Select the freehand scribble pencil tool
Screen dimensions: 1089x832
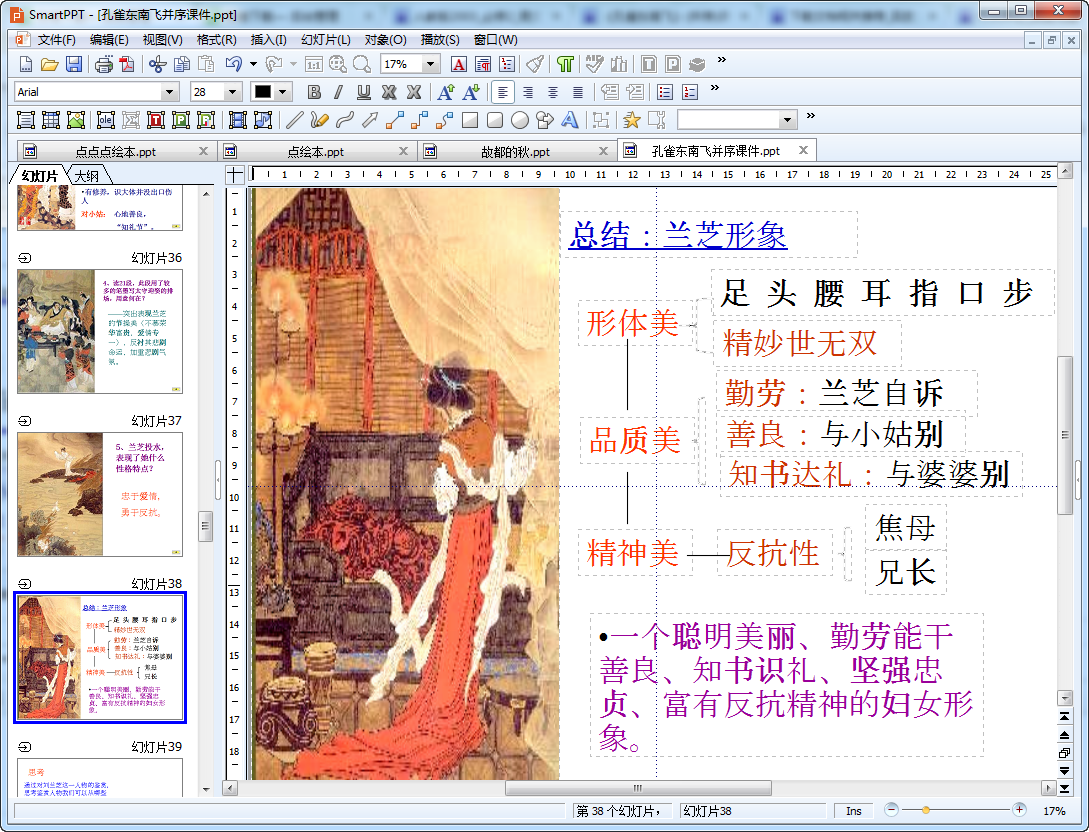[x=319, y=120]
